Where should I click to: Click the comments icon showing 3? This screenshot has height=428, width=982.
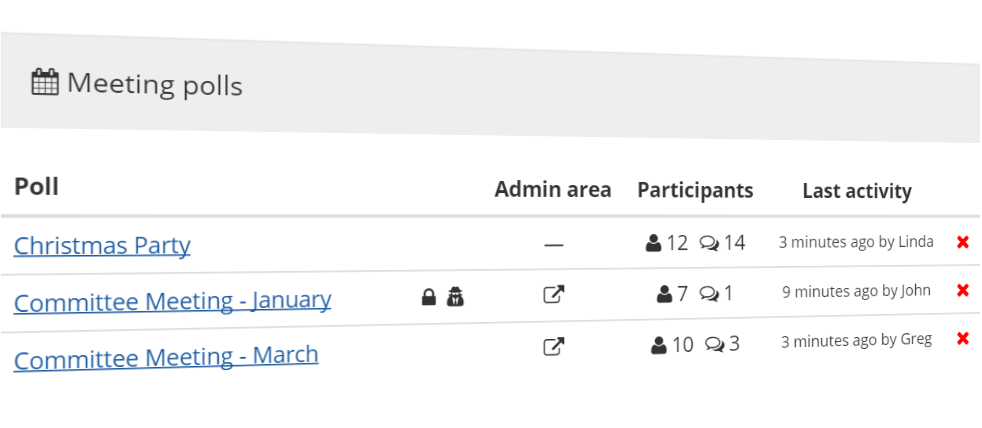point(715,344)
